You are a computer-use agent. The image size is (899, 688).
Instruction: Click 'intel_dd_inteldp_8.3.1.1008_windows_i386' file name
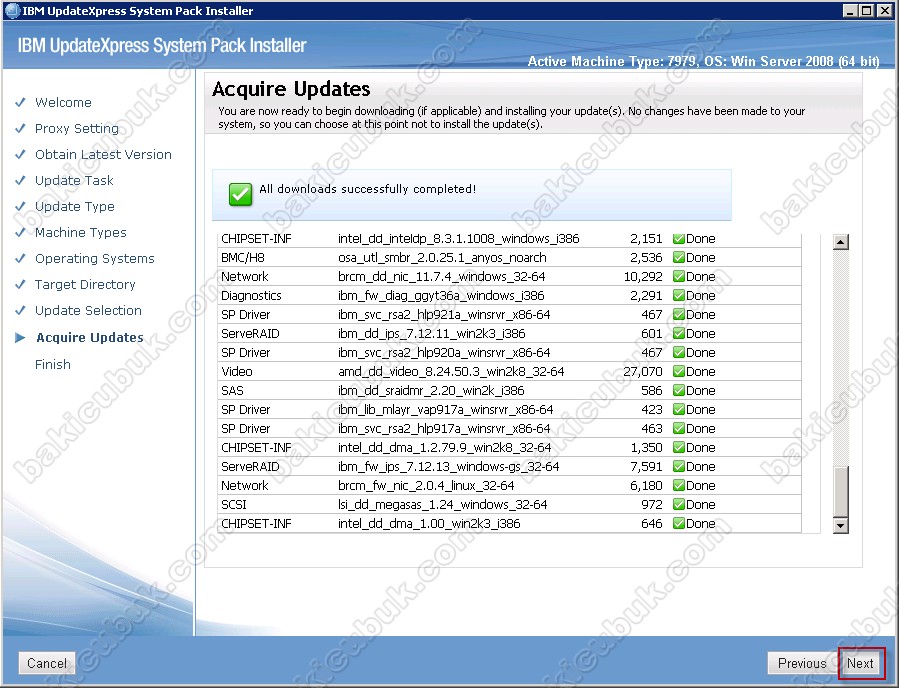click(x=459, y=239)
